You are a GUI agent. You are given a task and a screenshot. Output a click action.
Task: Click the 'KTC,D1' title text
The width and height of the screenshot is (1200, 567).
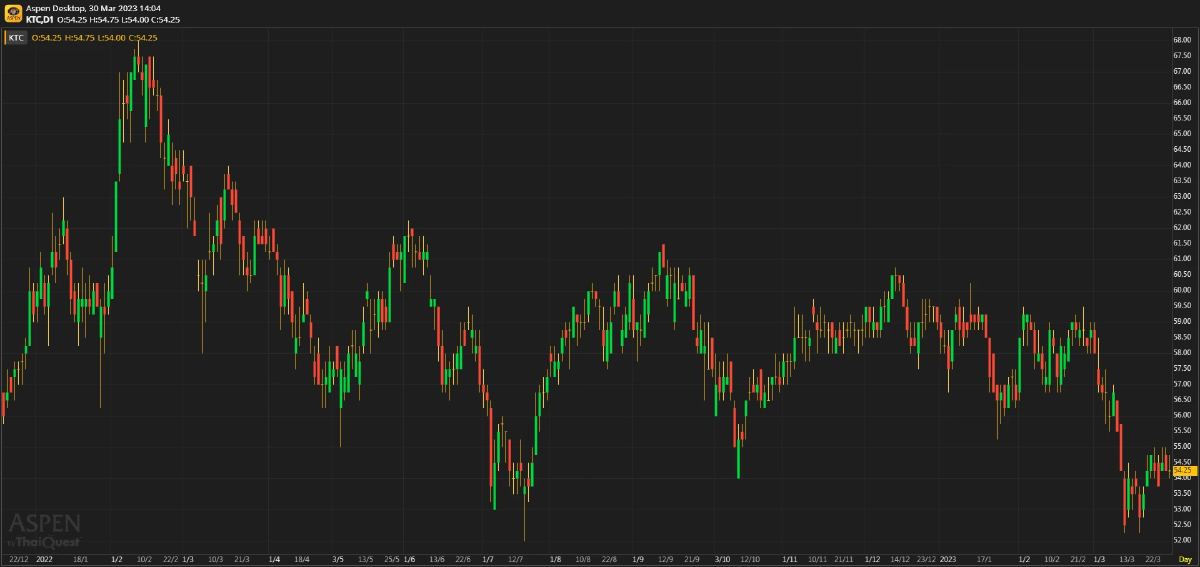pyautogui.click(x=40, y=19)
